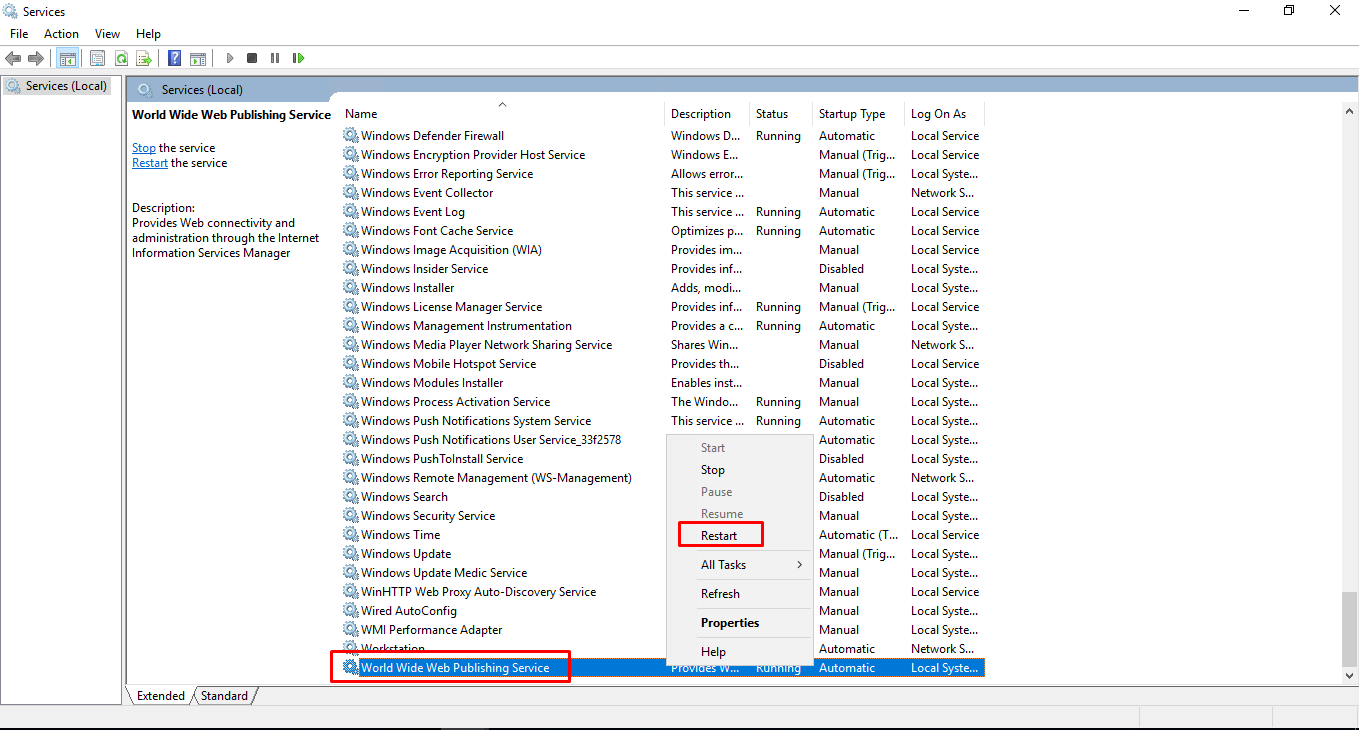
Task: Select World Wide Web Publishing Service row
Action: tap(662, 668)
